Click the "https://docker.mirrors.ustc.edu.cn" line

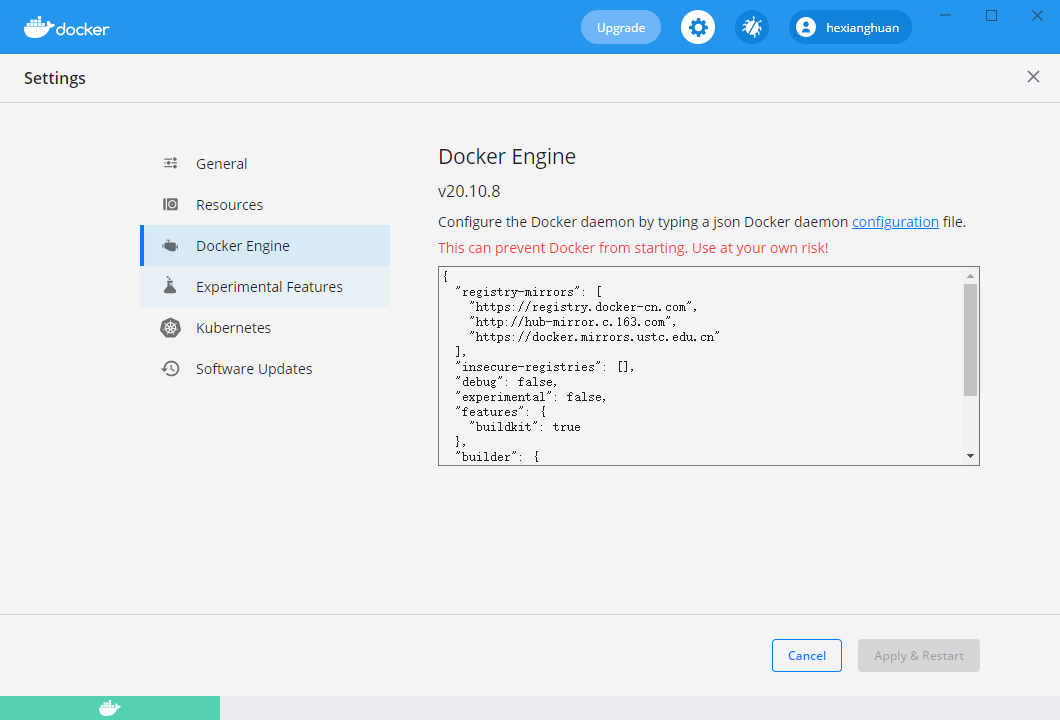(x=594, y=337)
